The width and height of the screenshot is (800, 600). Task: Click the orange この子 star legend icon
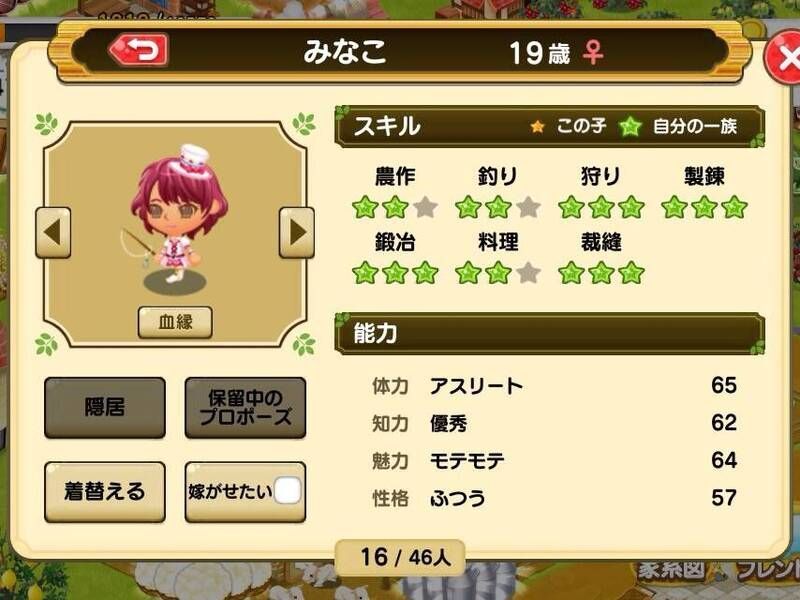pyautogui.click(x=537, y=126)
